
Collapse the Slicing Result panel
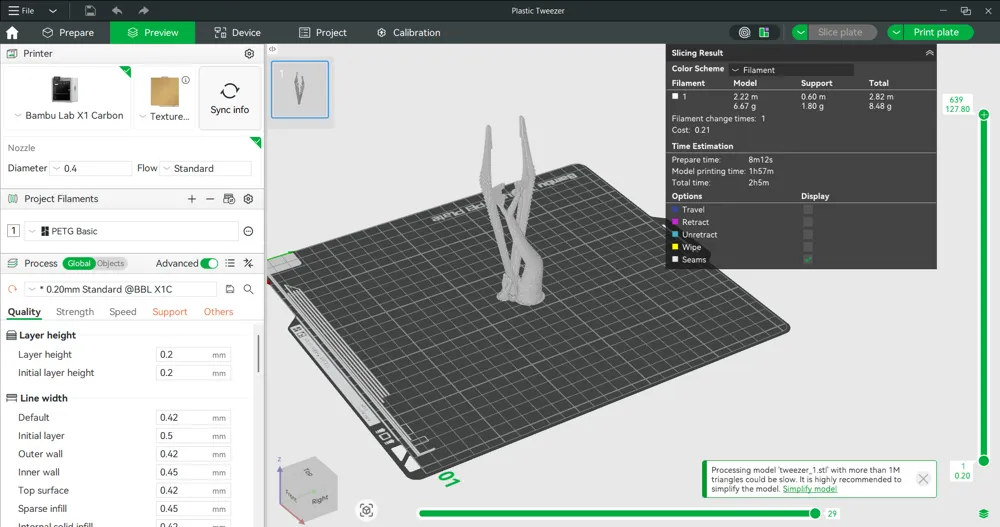point(929,53)
